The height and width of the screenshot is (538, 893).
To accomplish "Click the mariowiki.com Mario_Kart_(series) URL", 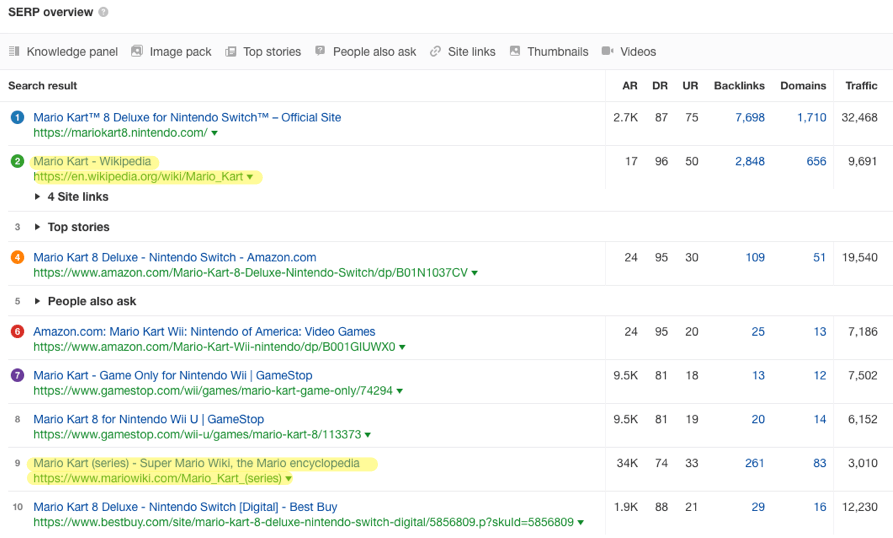I will tap(157, 478).
